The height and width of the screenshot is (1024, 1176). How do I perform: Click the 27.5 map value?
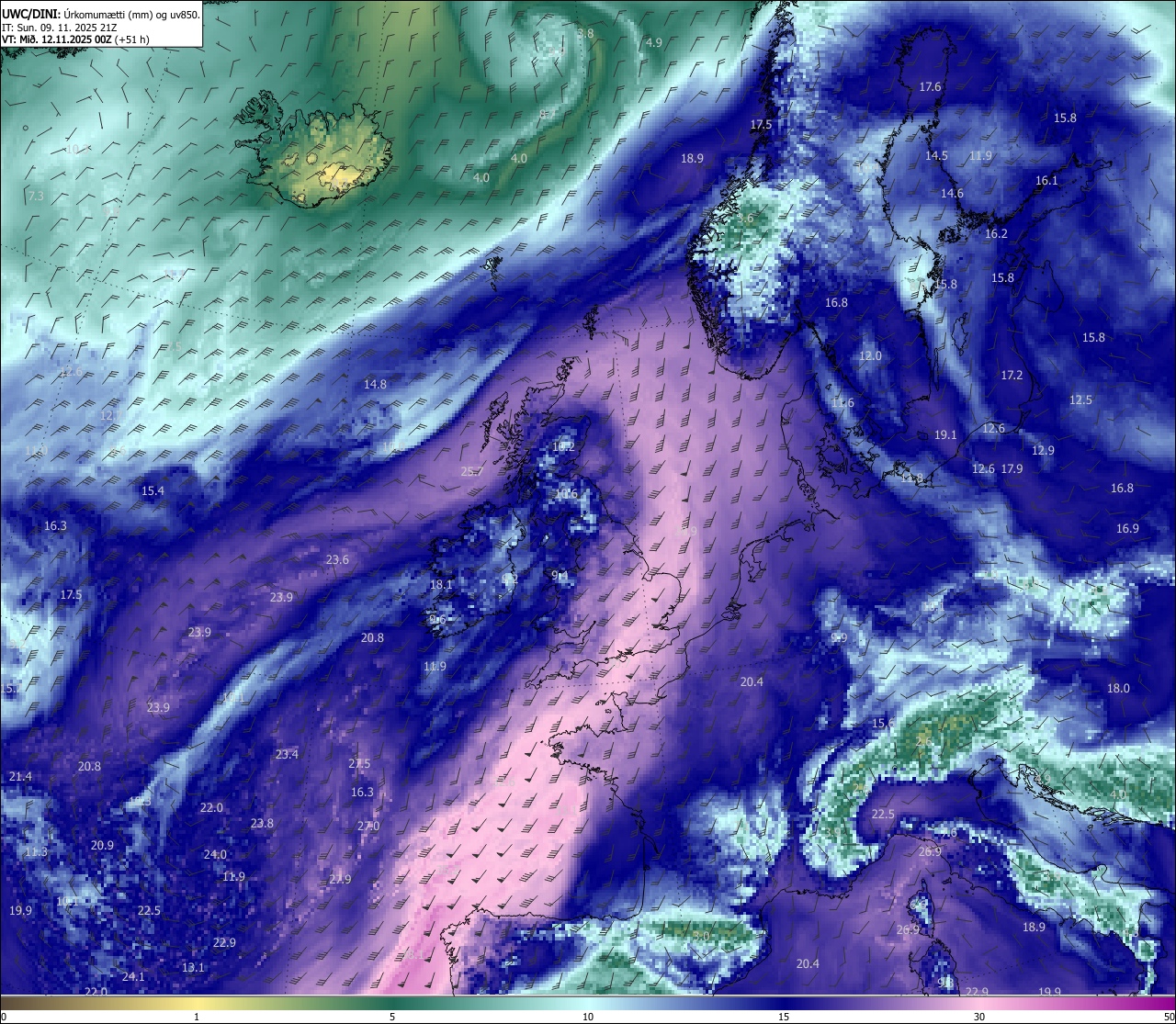pos(359,764)
